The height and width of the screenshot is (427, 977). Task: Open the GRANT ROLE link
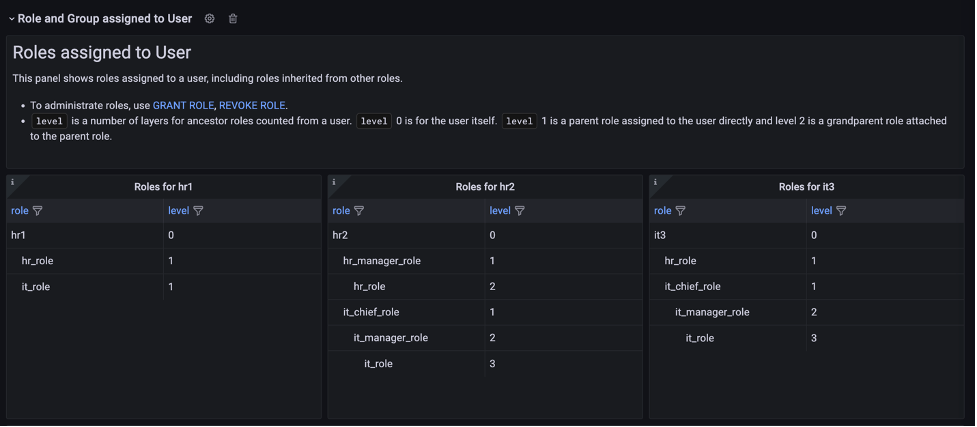coord(183,105)
